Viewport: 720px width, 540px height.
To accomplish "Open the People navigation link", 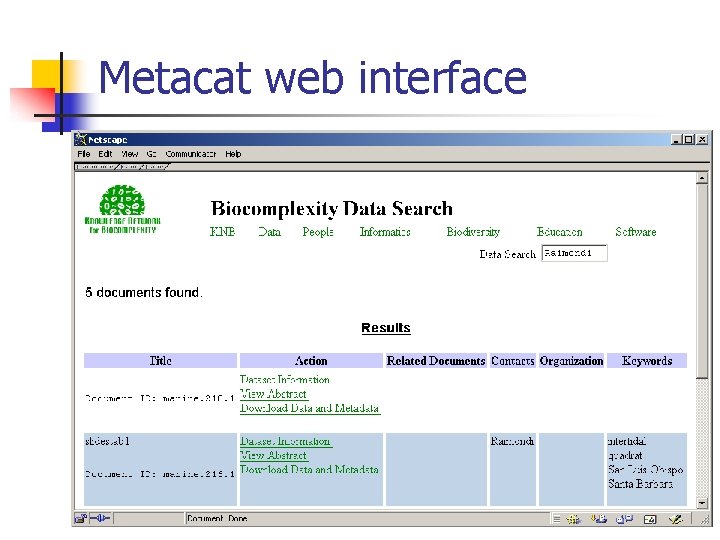I will [318, 232].
